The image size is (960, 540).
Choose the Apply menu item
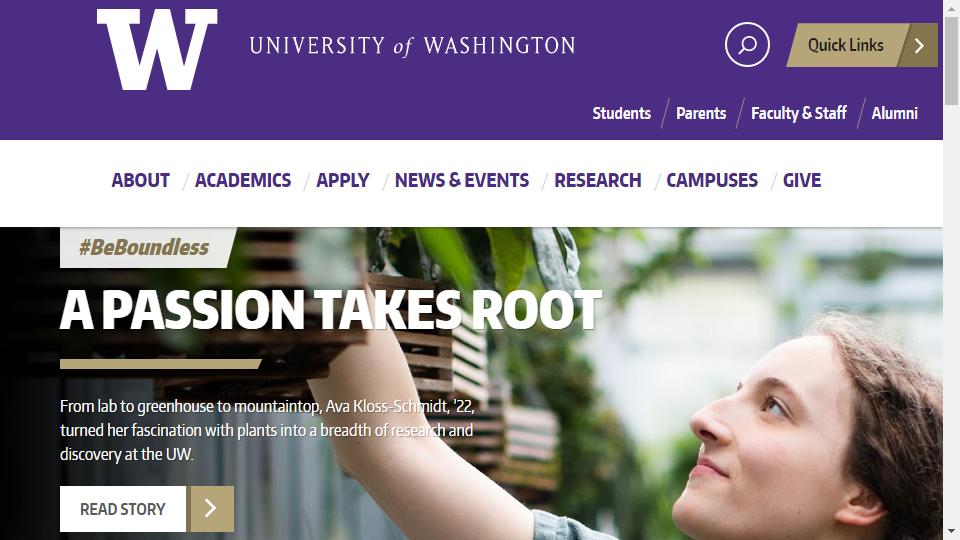[x=343, y=180]
